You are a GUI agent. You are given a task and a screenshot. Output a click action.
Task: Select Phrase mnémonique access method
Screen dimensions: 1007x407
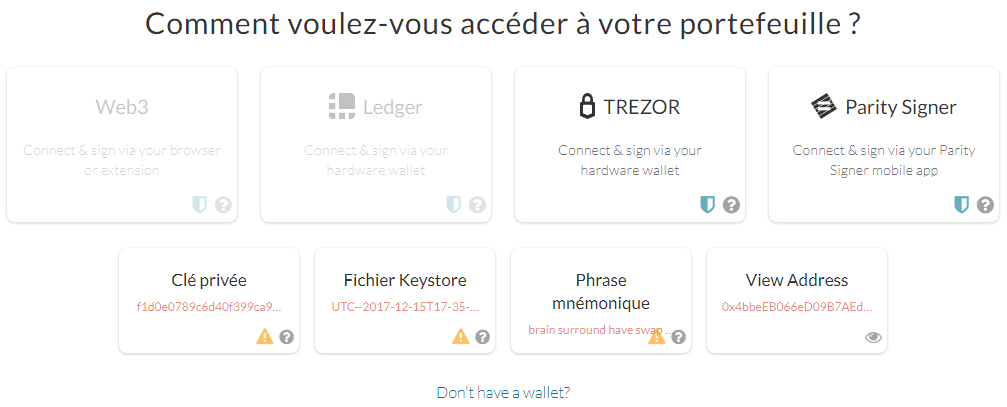coord(600,292)
